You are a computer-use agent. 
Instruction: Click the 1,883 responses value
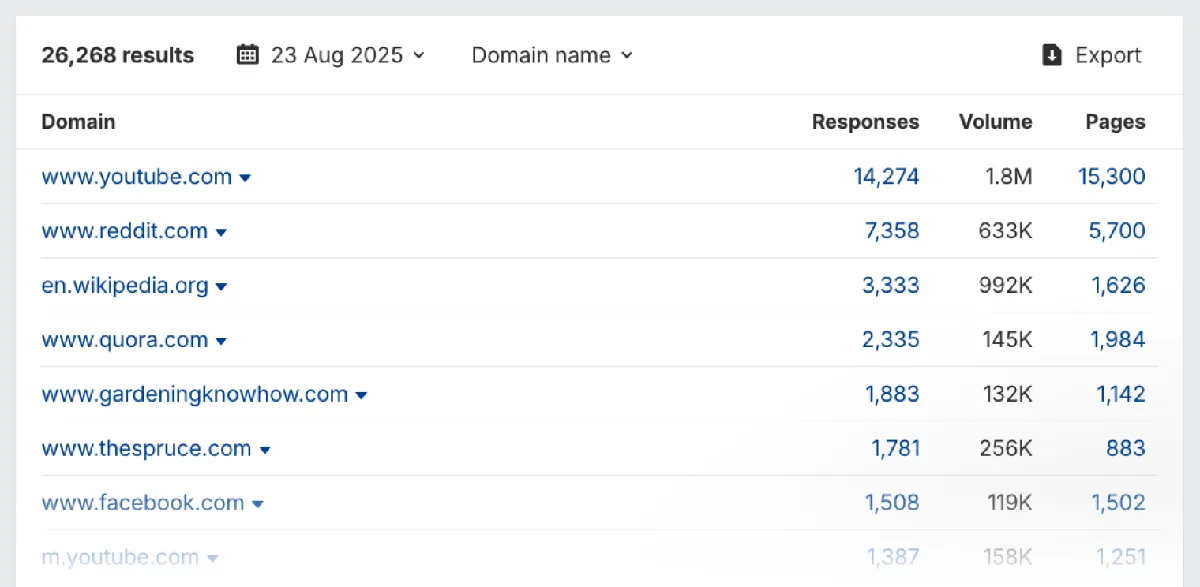click(892, 394)
